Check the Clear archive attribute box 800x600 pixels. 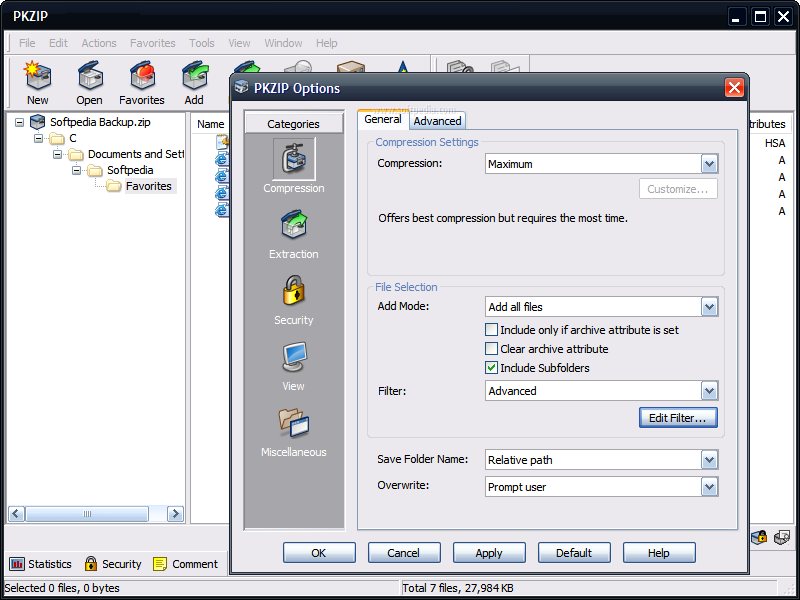pos(491,348)
